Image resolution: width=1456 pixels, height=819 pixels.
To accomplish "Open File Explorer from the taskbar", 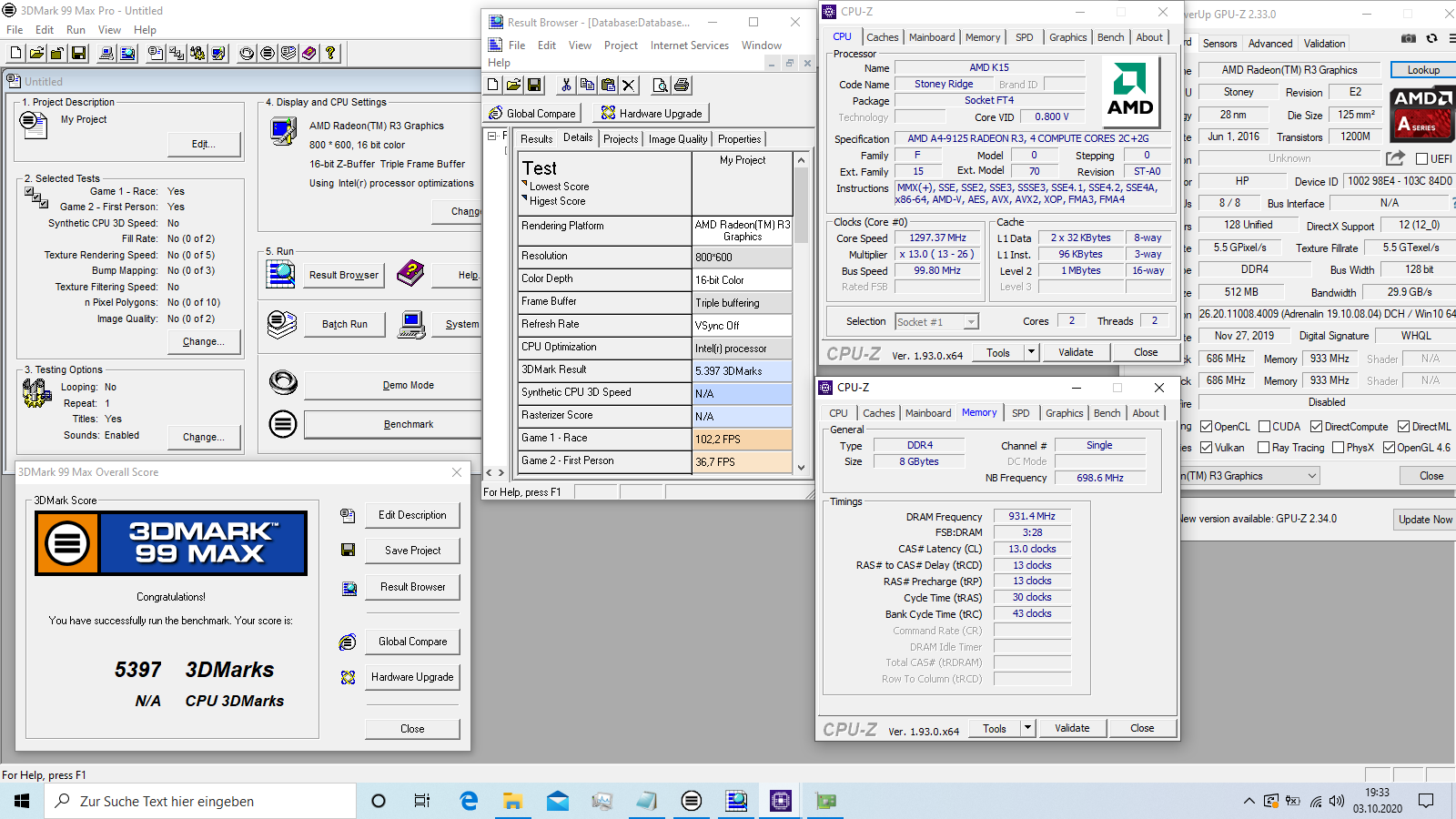I will pyautogui.click(x=513, y=801).
